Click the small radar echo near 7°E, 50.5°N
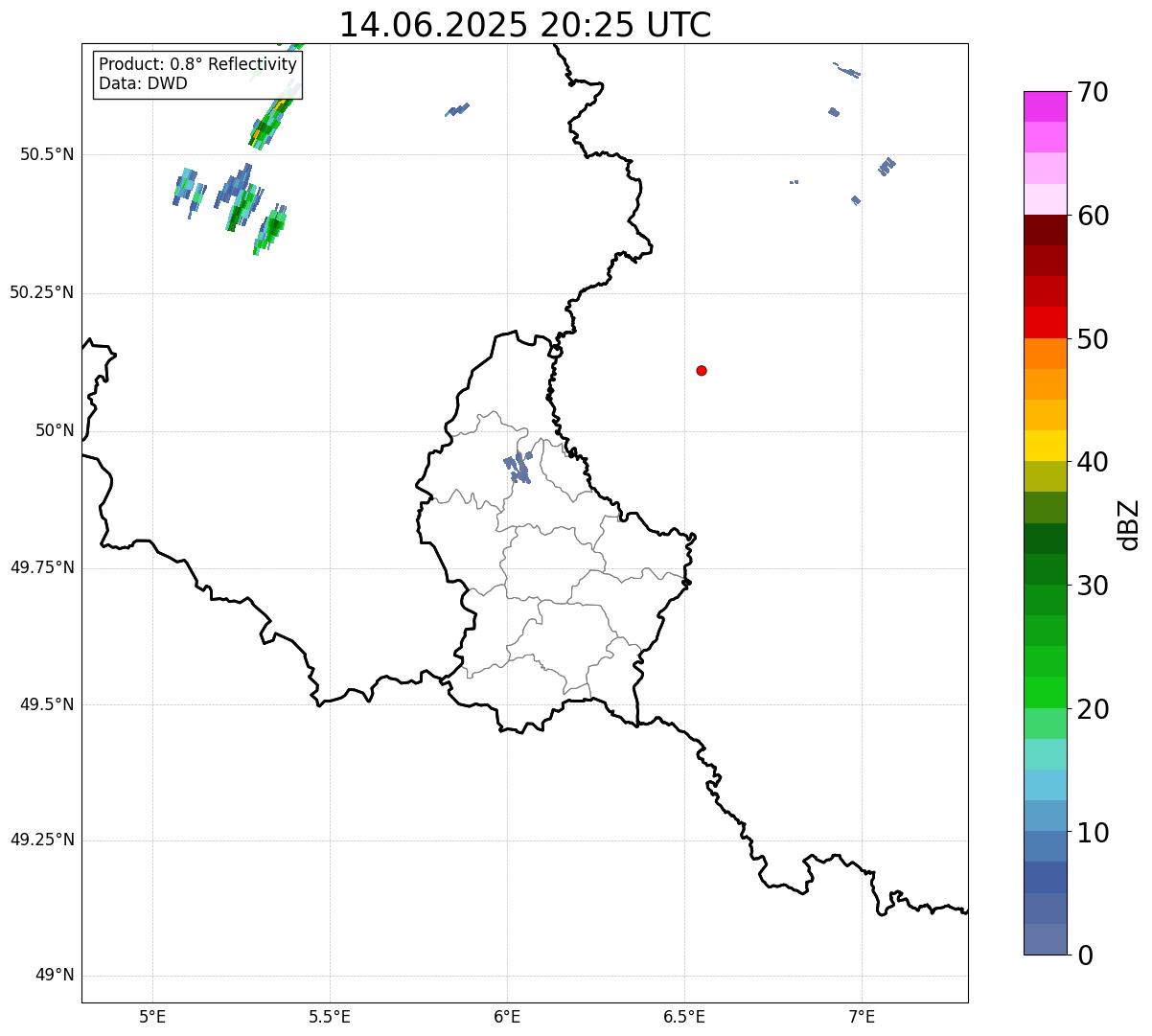 click(x=887, y=167)
